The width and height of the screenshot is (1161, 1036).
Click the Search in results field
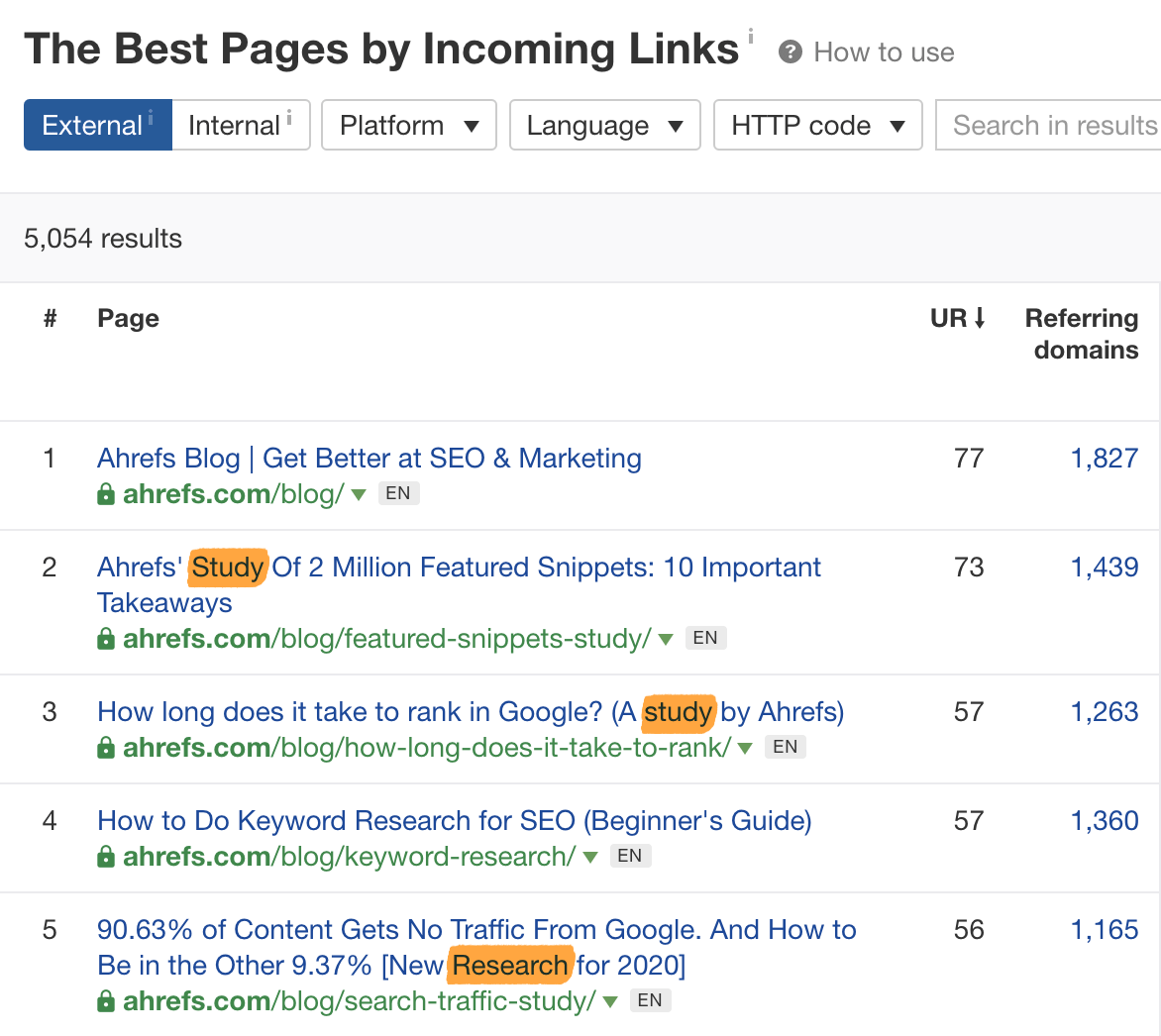pos(1054,126)
